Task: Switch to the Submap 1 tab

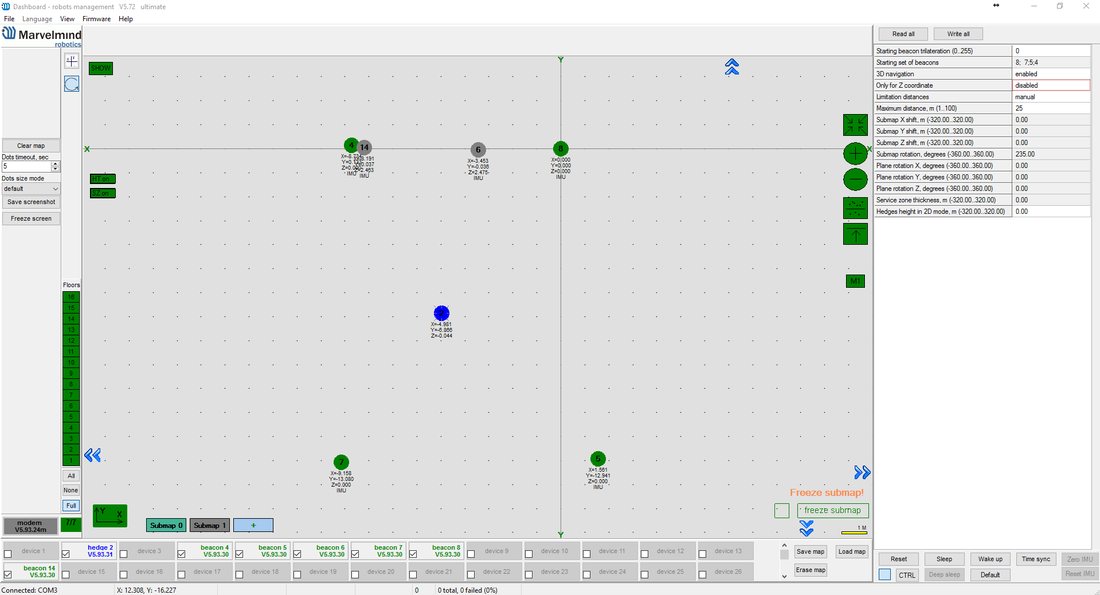Action: pos(210,525)
